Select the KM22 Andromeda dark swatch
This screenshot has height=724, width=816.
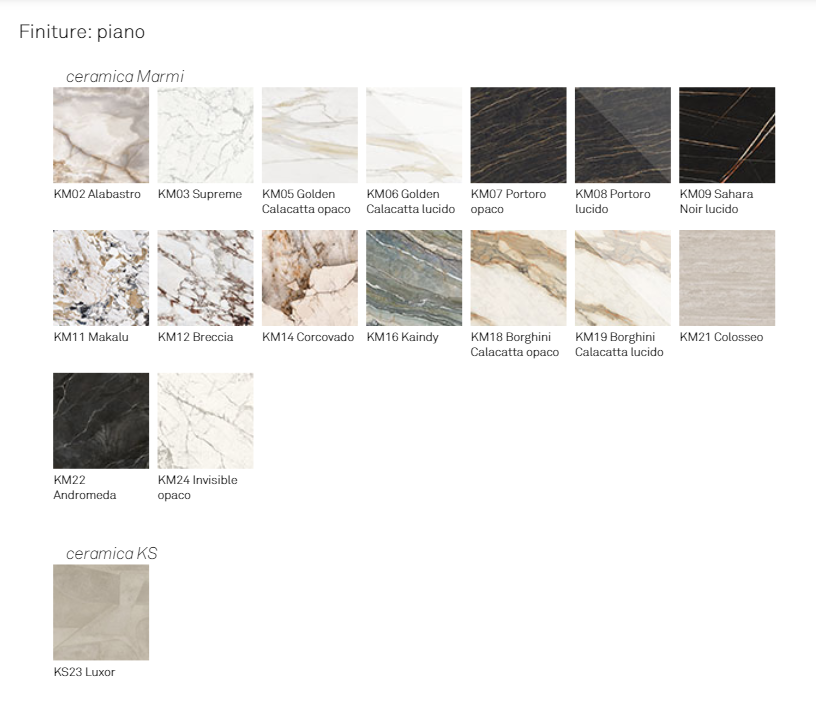coord(101,421)
